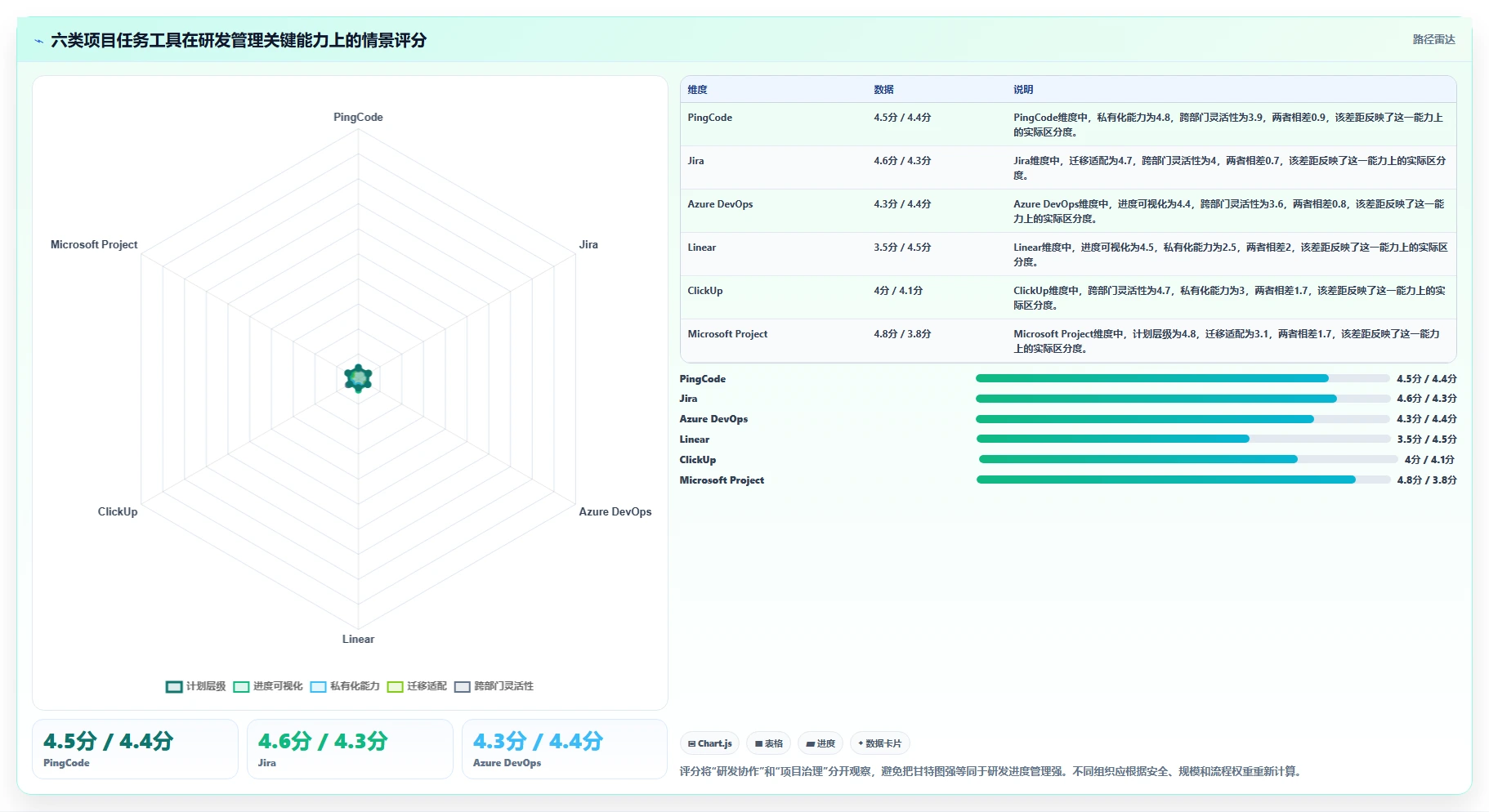The image size is (1489, 812).
Task: Click the Azure DevOps progress bar
Action: tap(1183, 419)
